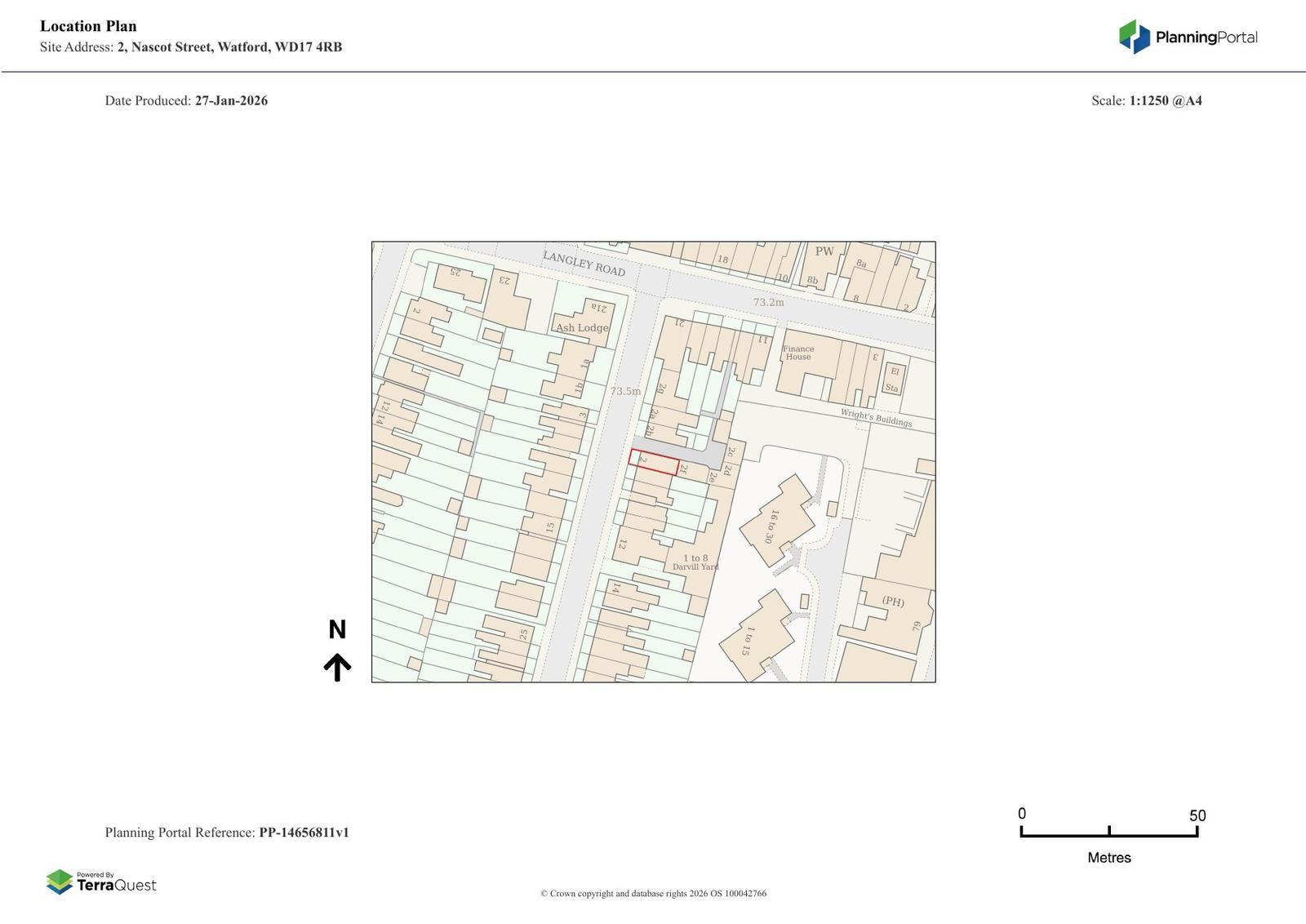Click the '2f' building label
Viewport: 1306px width, 924px height.
coord(683,469)
